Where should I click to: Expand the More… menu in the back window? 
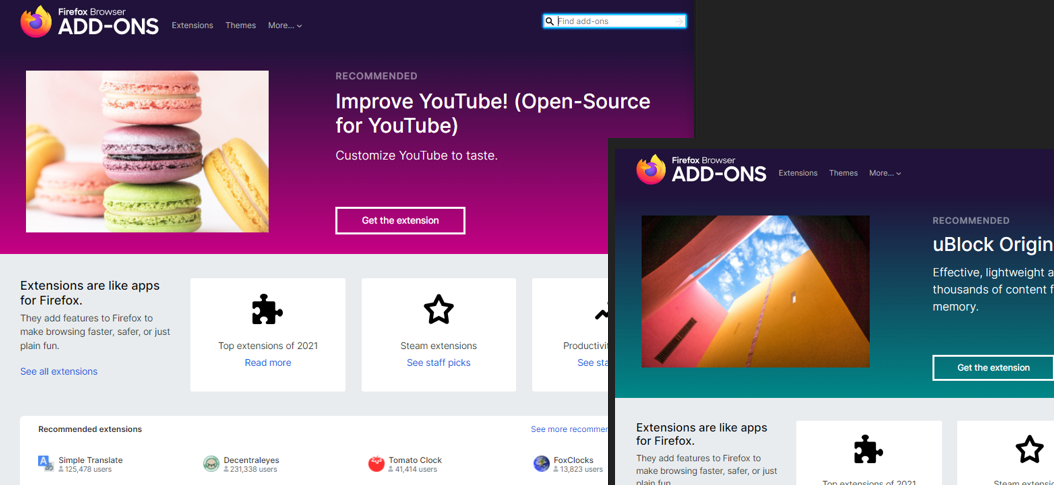click(285, 26)
